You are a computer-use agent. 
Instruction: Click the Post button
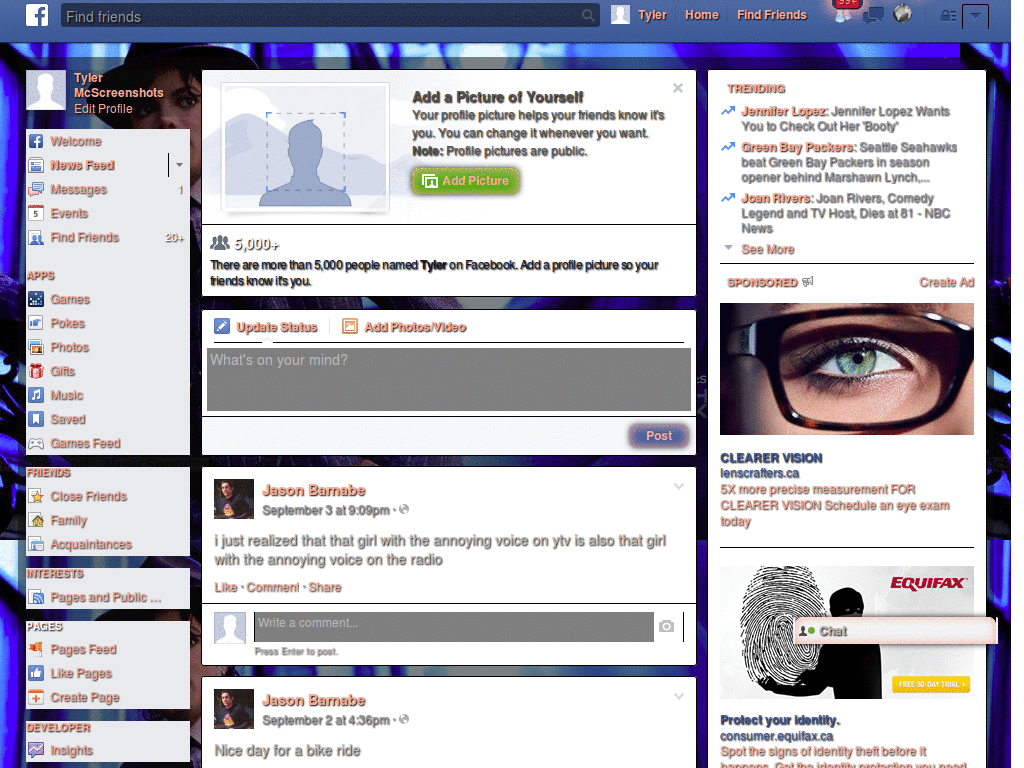point(659,436)
